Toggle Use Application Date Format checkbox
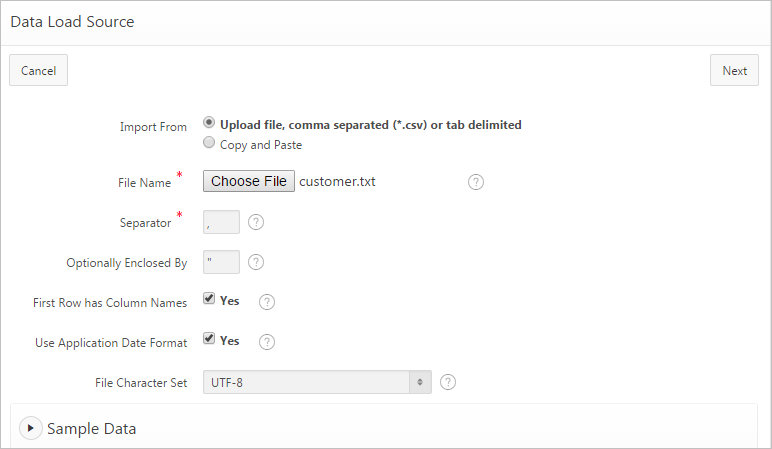The width and height of the screenshot is (772, 449). 209,339
